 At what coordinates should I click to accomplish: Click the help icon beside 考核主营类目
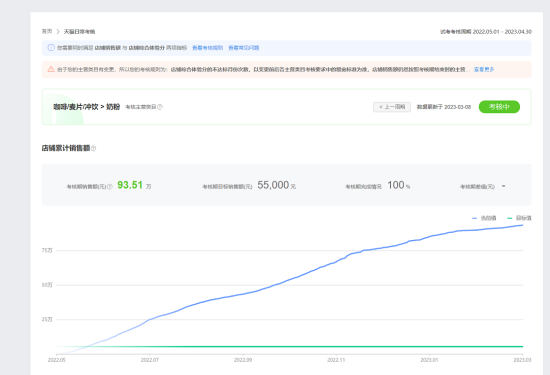point(160,107)
